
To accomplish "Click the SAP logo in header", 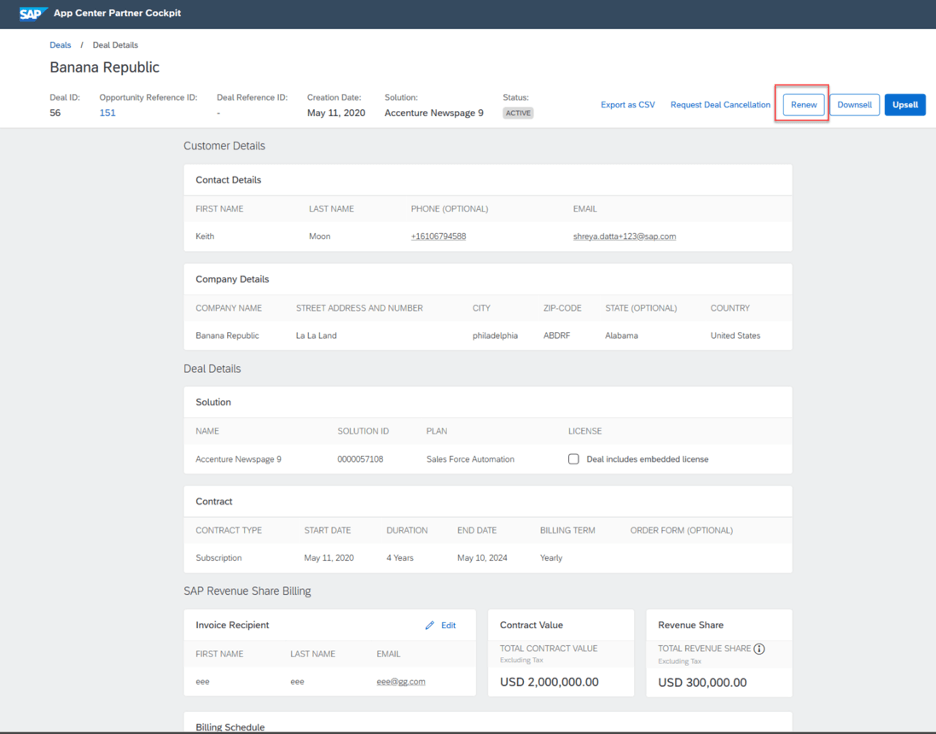I will (x=33, y=14).
